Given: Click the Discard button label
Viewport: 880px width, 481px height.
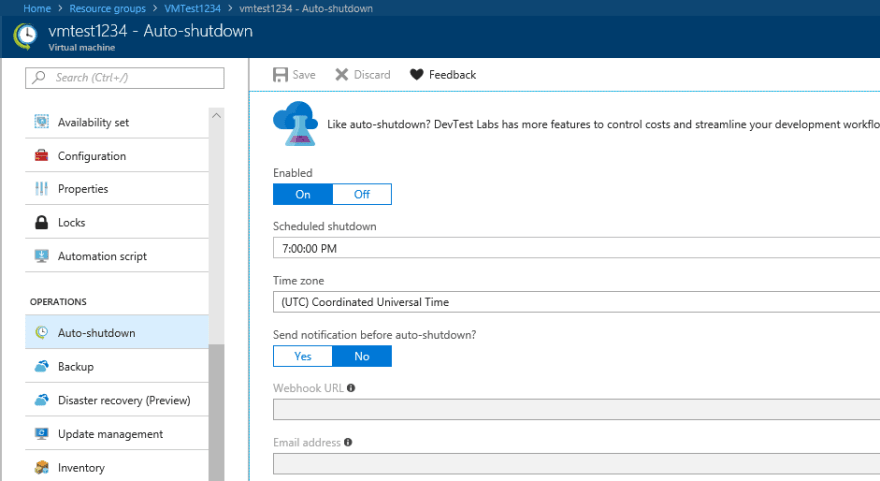Looking at the screenshot, I should pos(372,75).
